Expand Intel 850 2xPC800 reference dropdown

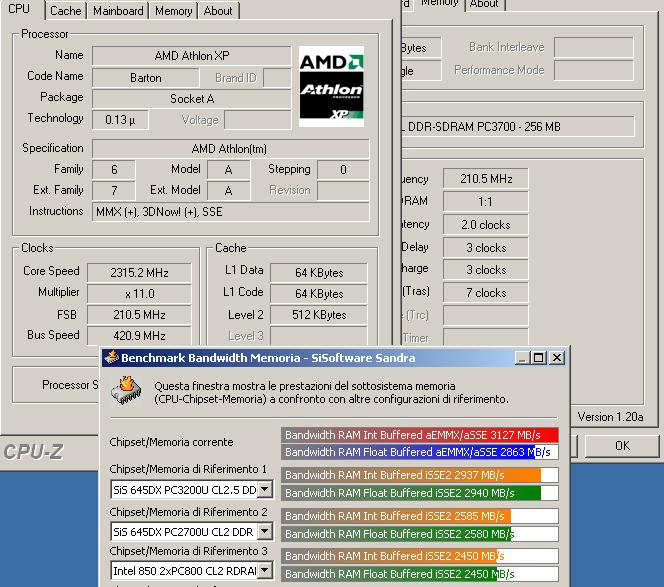click(x=265, y=570)
